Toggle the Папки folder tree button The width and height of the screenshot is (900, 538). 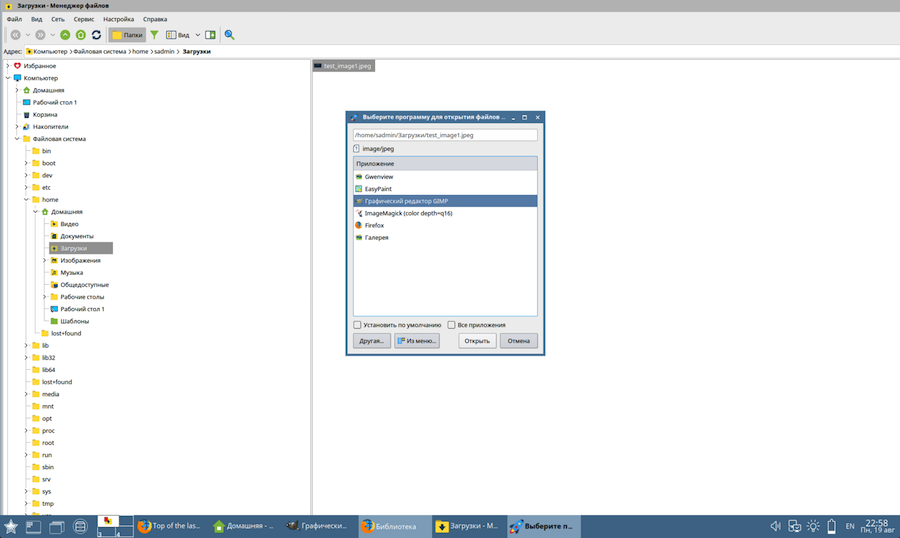127,35
